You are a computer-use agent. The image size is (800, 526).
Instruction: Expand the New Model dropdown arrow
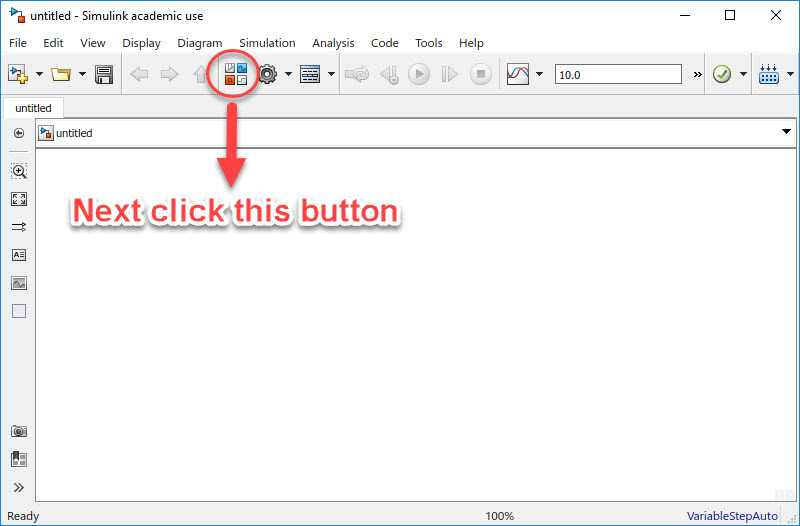point(39,74)
